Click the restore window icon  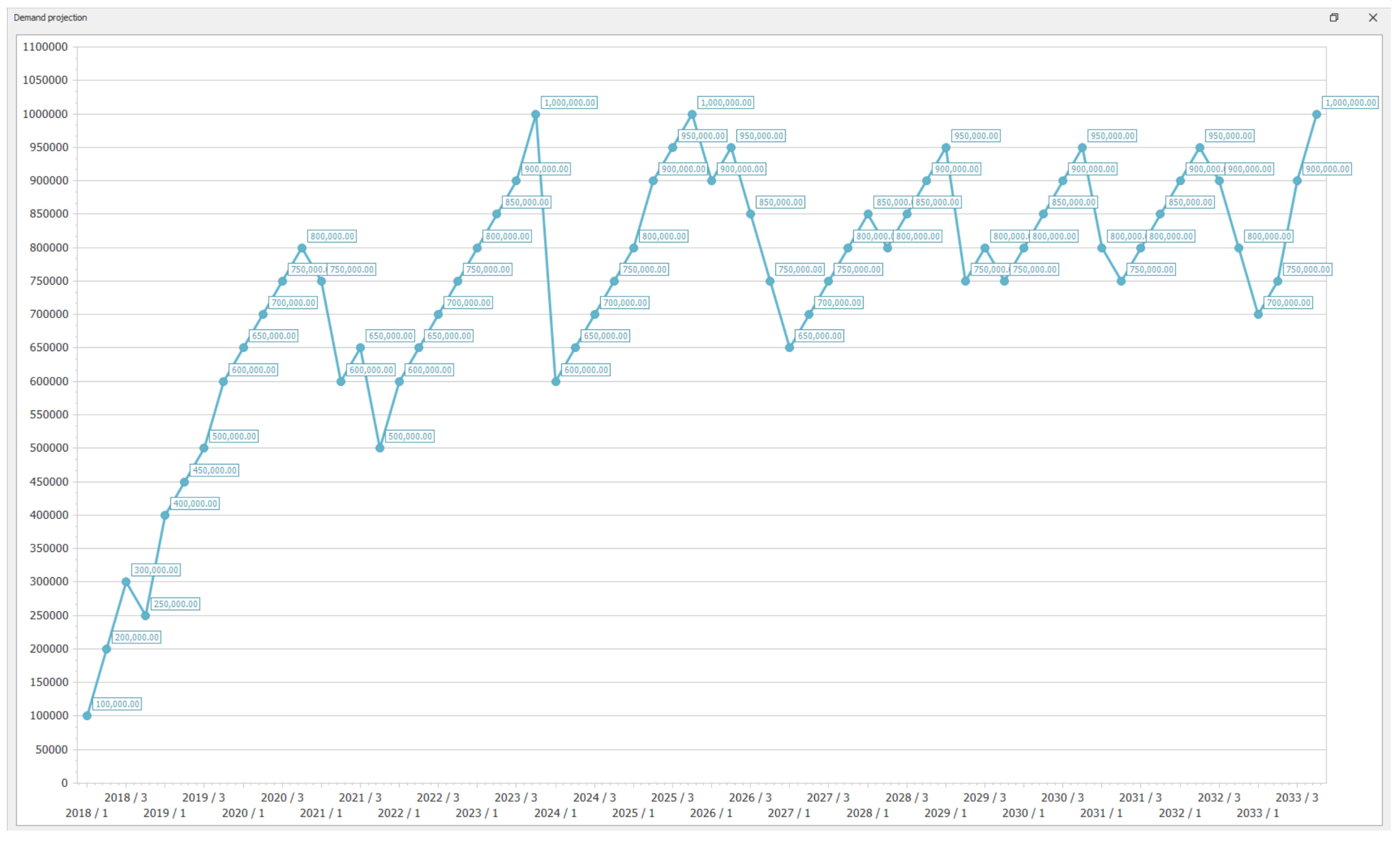pyautogui.click(x=1334, y=18)
